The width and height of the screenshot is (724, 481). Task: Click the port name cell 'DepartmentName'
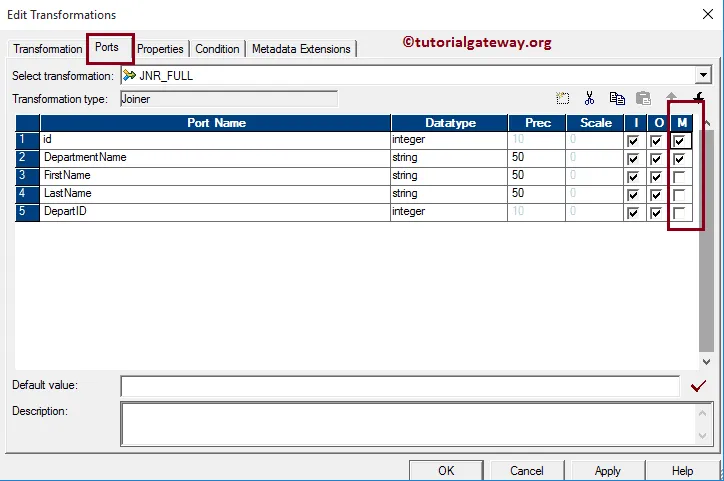[x=216, y=158]
